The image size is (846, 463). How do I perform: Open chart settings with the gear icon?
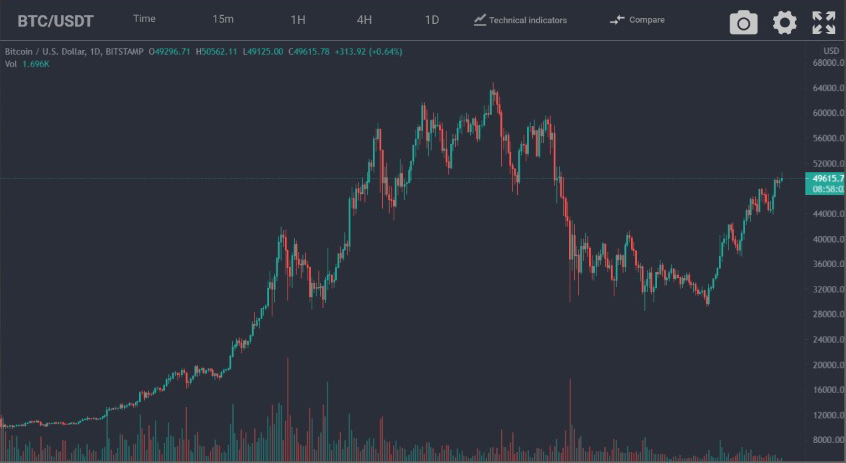click(x=784, y=22)
